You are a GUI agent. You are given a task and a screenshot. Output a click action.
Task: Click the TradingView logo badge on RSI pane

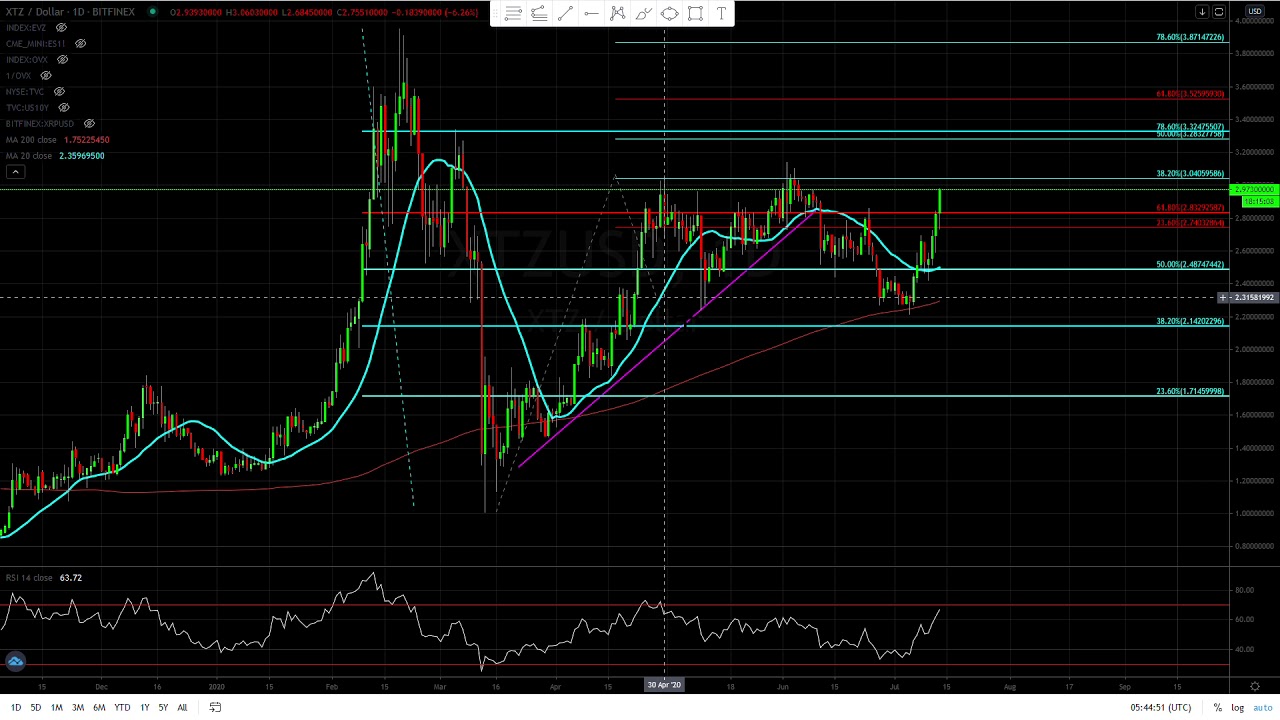pos(15,661)
